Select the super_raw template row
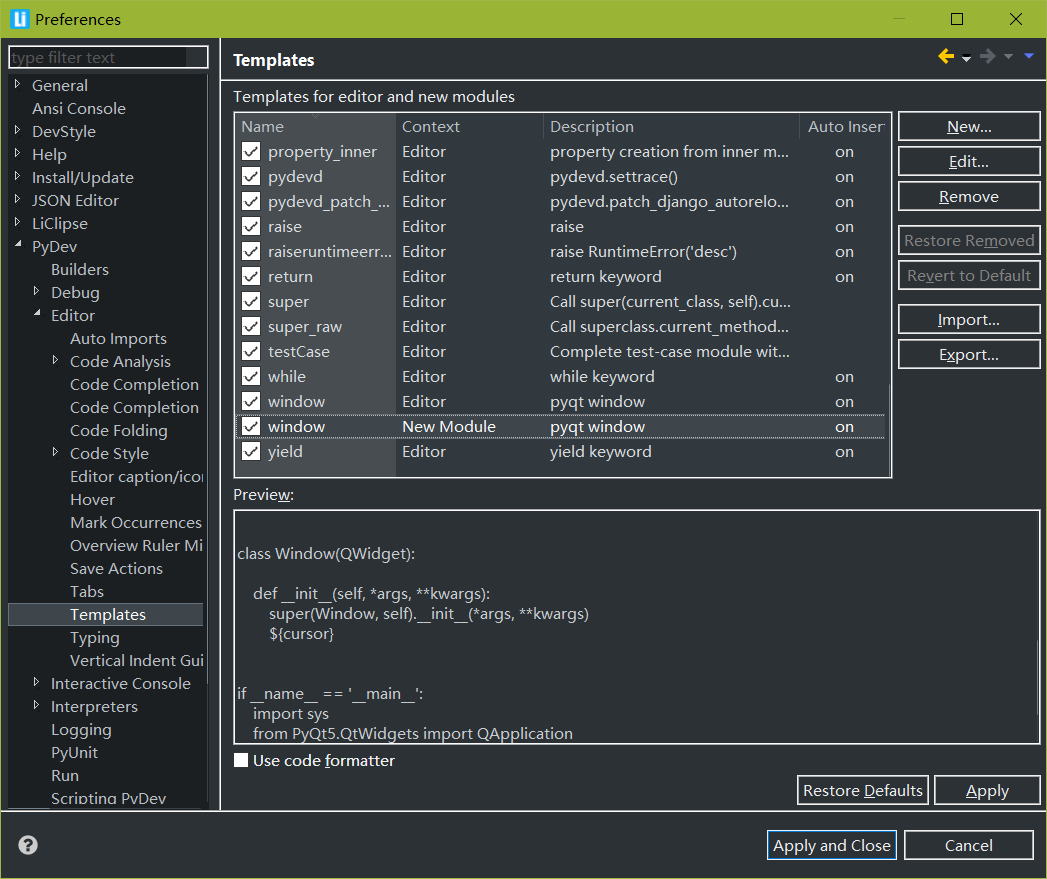1047x879 pixels. point(561,327)
